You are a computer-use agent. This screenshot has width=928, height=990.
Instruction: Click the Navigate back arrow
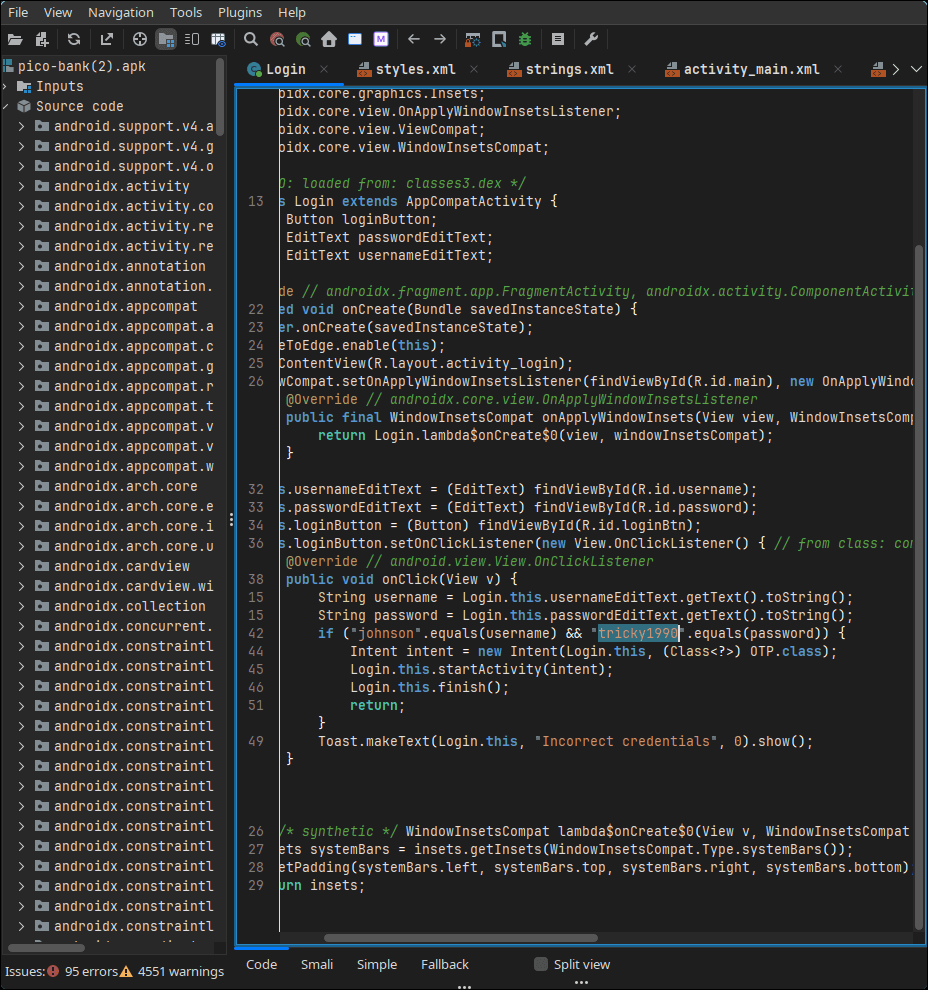tap(414, 40)
